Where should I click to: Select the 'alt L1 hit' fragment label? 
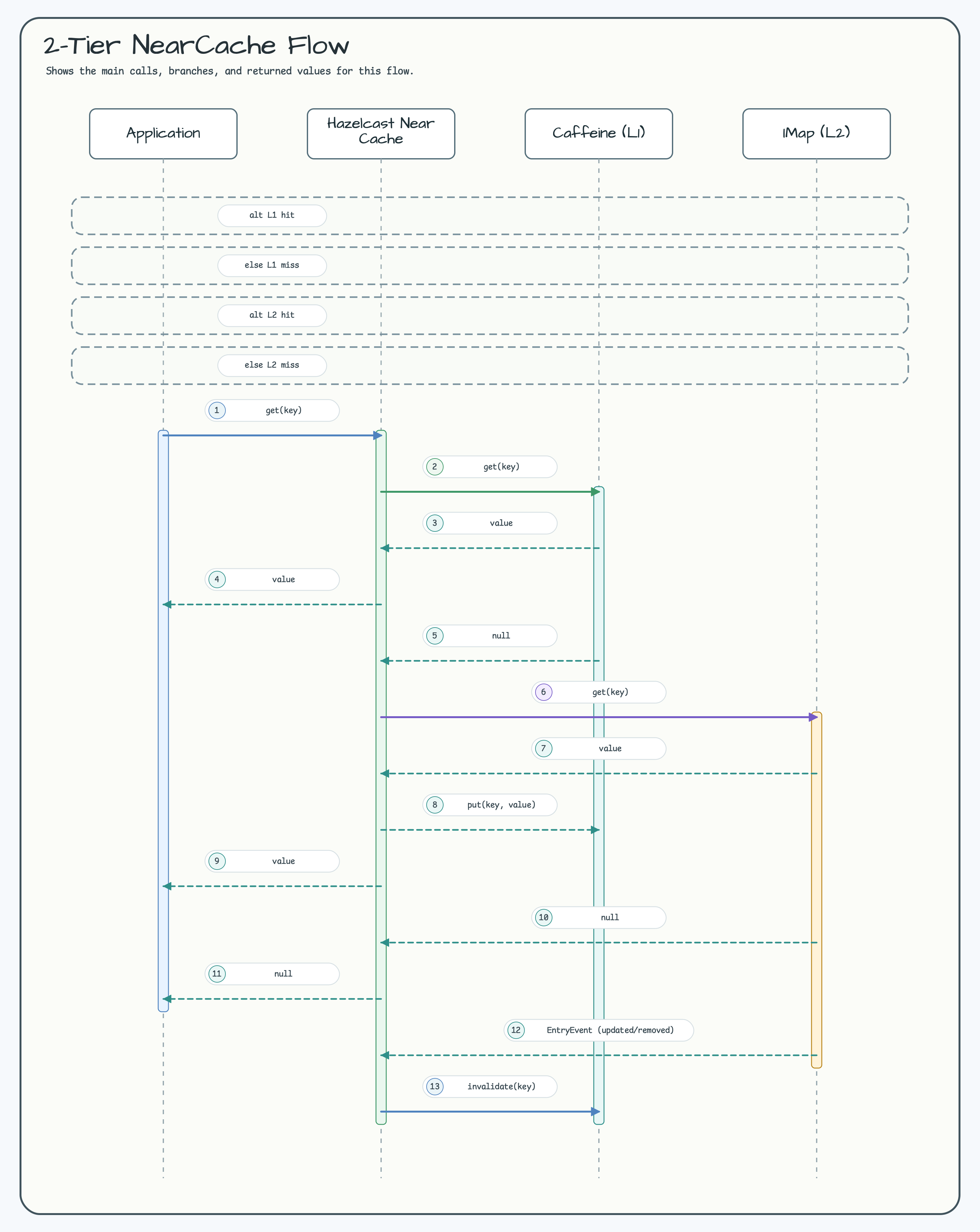coord(272,215)
